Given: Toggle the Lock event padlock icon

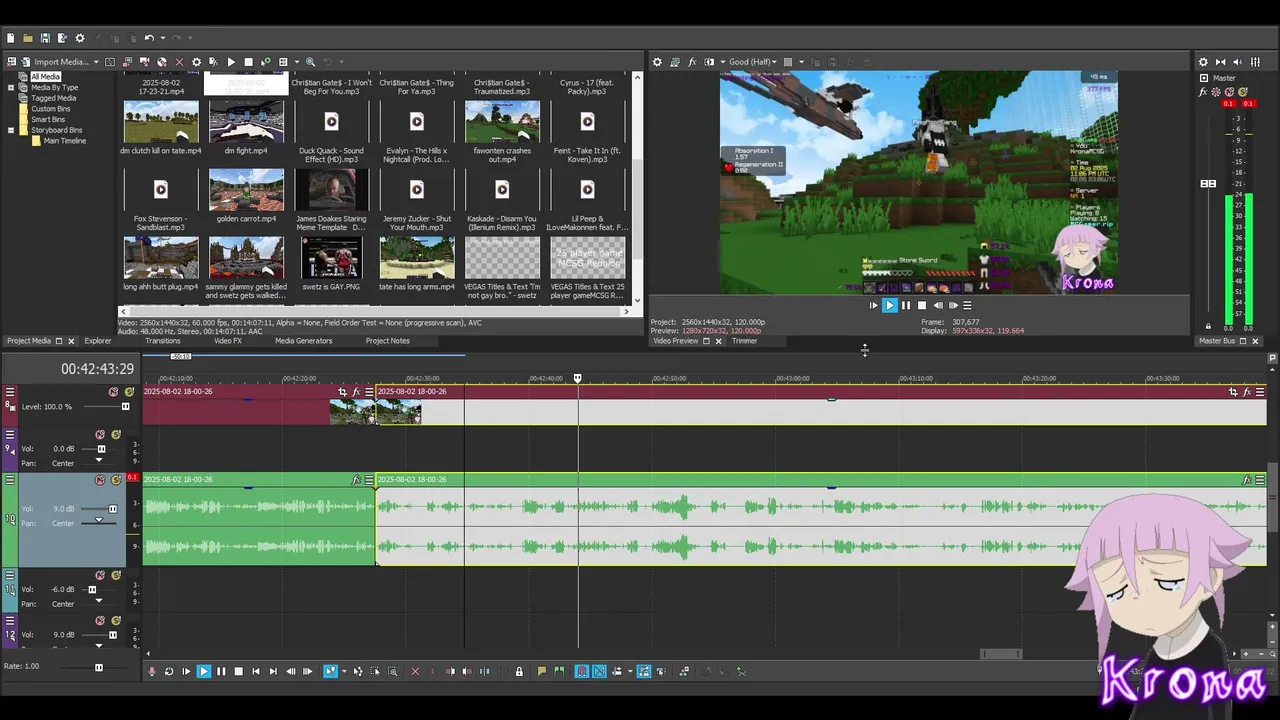Looking at the screenshot, I should [519, 672].
